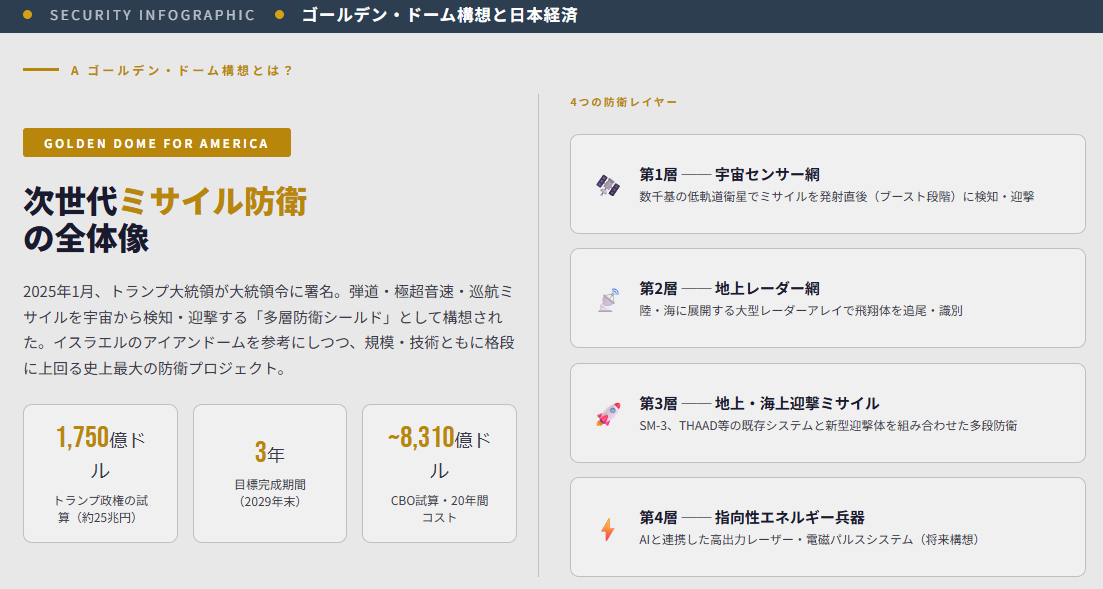This screenshot has width=1103, height=589.
Task: Click the 4つの防衛レイヤー heading
Action: point(623,102)
